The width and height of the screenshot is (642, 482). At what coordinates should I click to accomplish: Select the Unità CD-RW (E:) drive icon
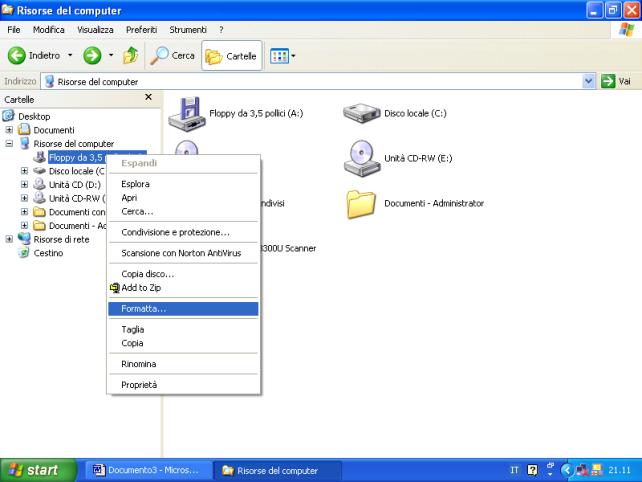tap(361, 157)
